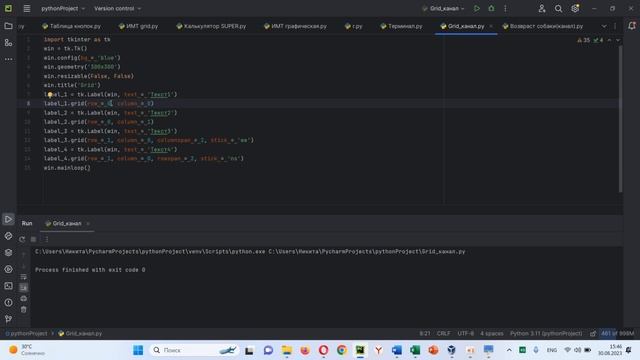The height and width of the screenshot is (360, 640).
Task: Open the Project tool window folder icon
Action: pyautogui.click(x=8, y=26)
